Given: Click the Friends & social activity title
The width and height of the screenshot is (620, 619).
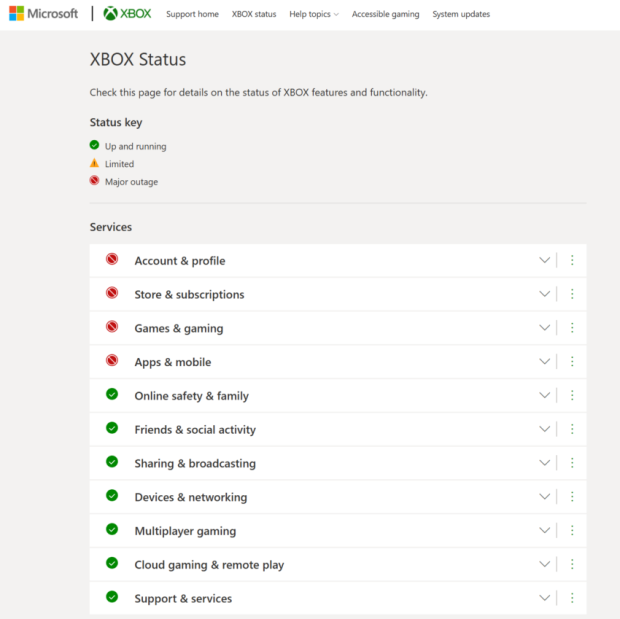Looking at the screenshot, I should pyautogui.click(x=195, y=430).
